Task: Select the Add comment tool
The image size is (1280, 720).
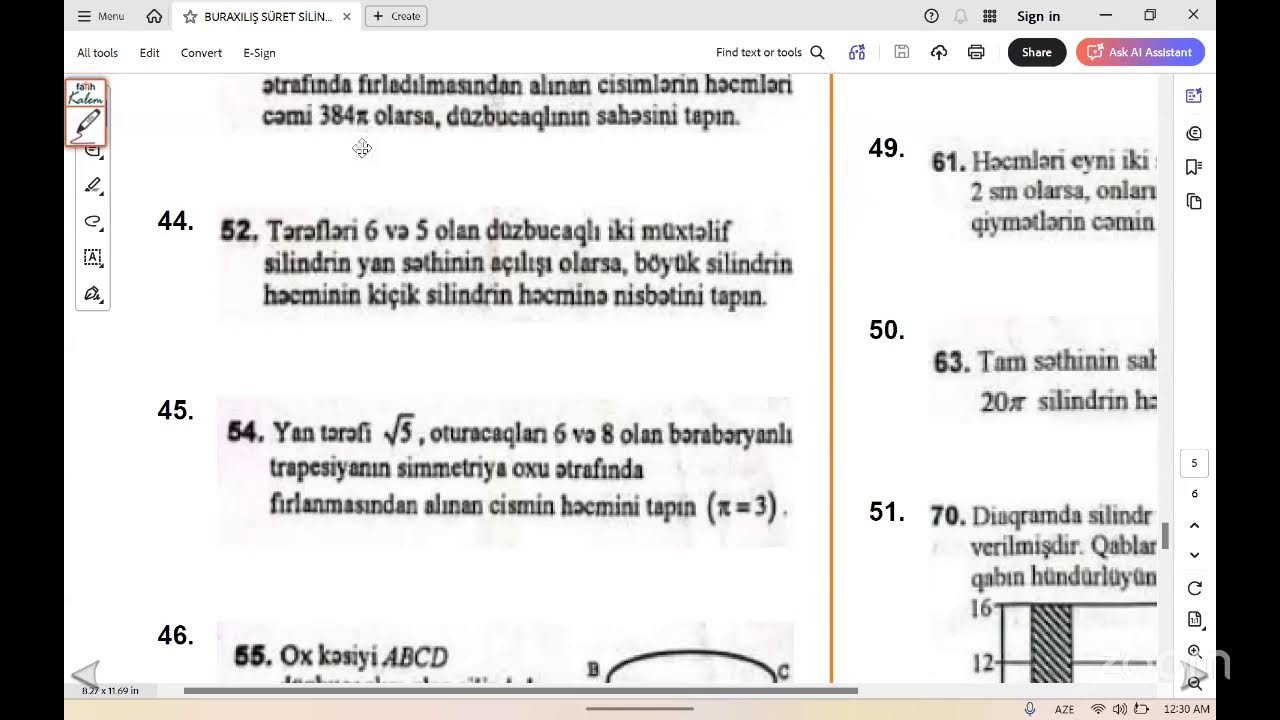Action: [93, 151]
